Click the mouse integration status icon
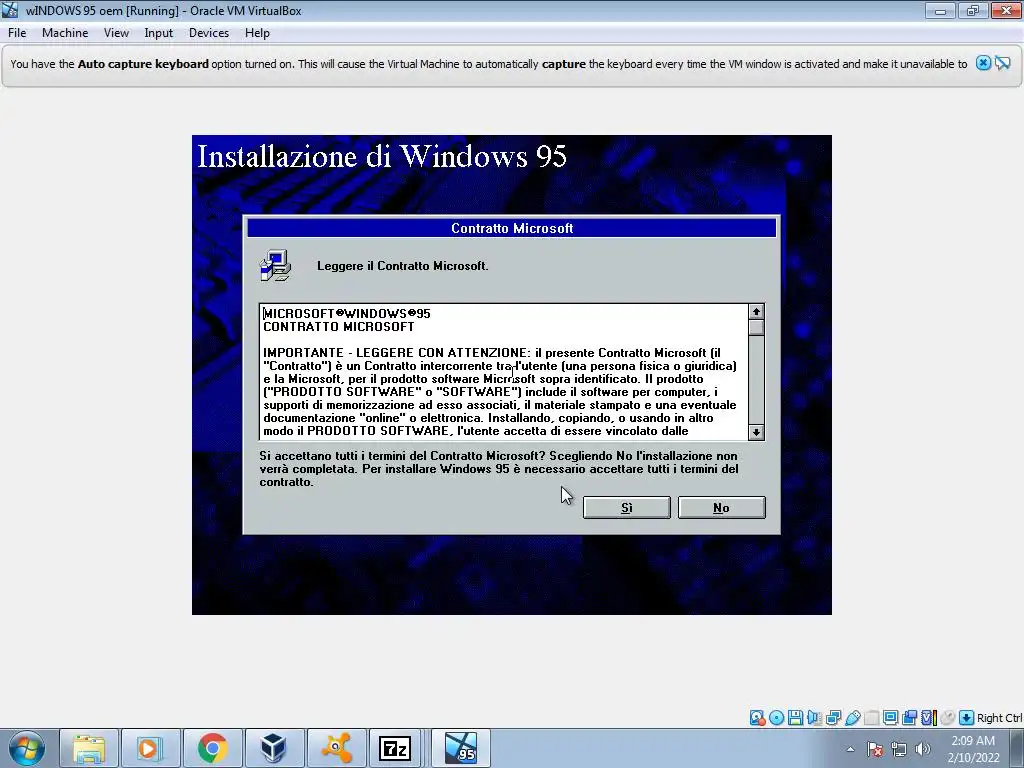This screenshot has width=1024, height=768. tap(947, 718)
